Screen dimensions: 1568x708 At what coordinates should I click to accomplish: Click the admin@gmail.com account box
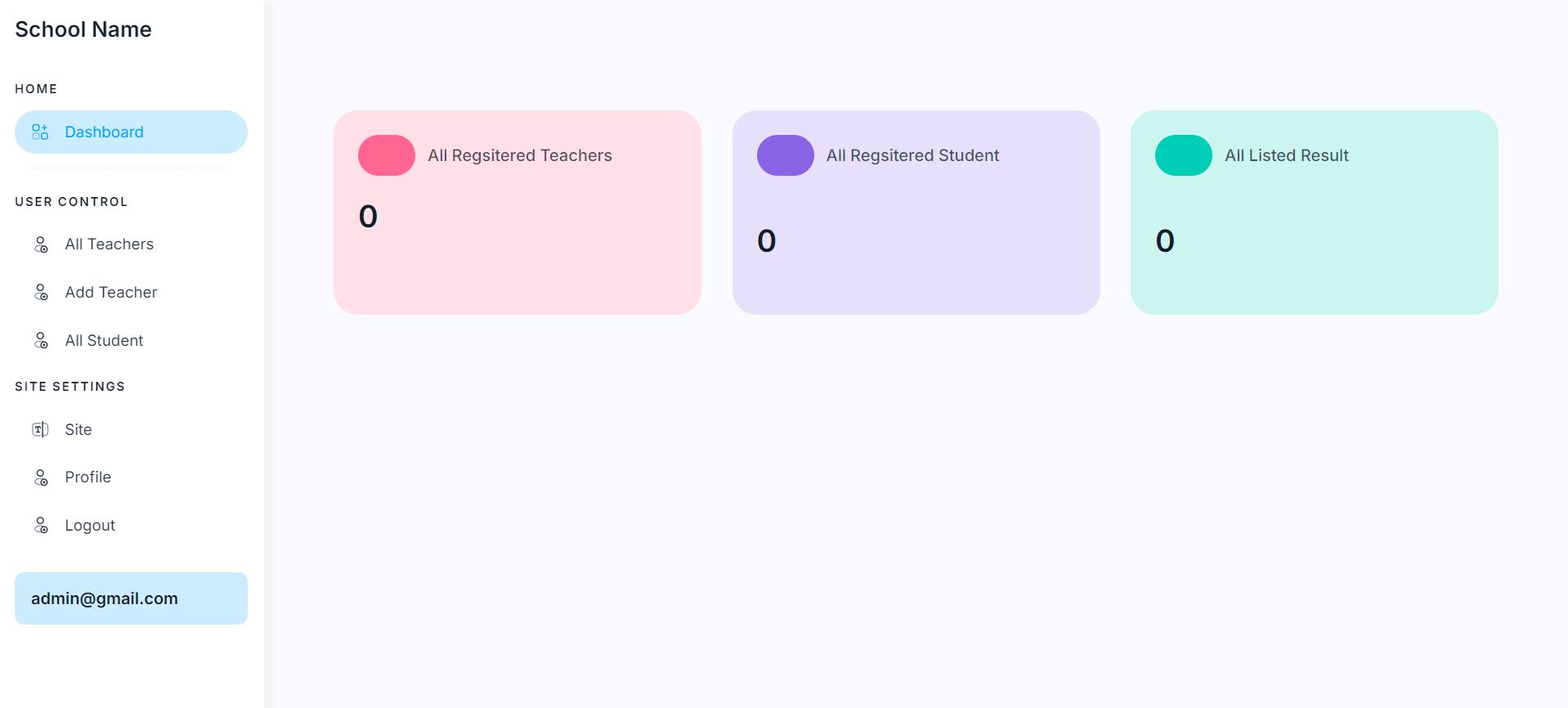[x=131, y=598]
